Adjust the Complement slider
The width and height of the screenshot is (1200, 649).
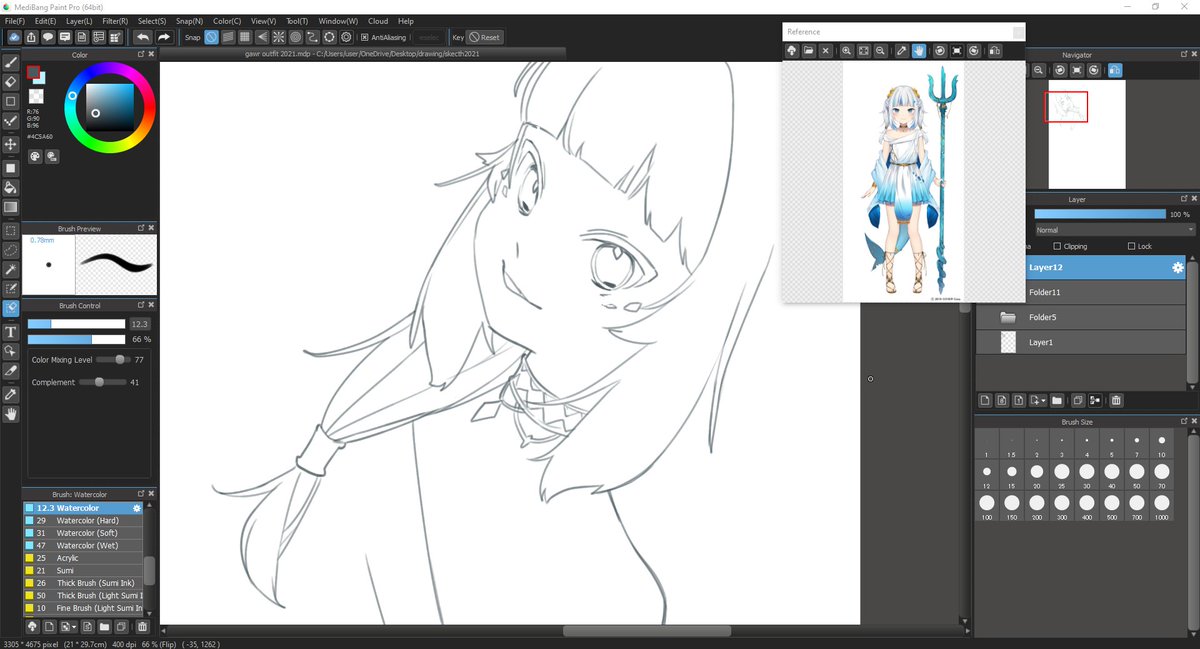102,382
